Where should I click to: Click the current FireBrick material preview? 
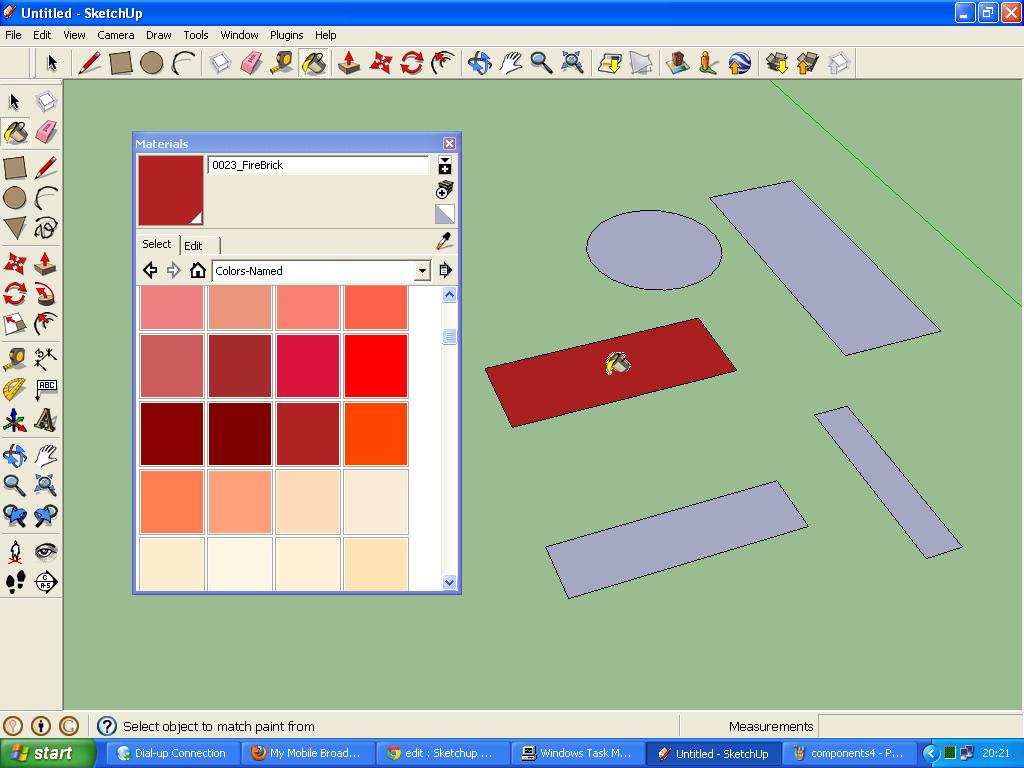tap(170, 190)
